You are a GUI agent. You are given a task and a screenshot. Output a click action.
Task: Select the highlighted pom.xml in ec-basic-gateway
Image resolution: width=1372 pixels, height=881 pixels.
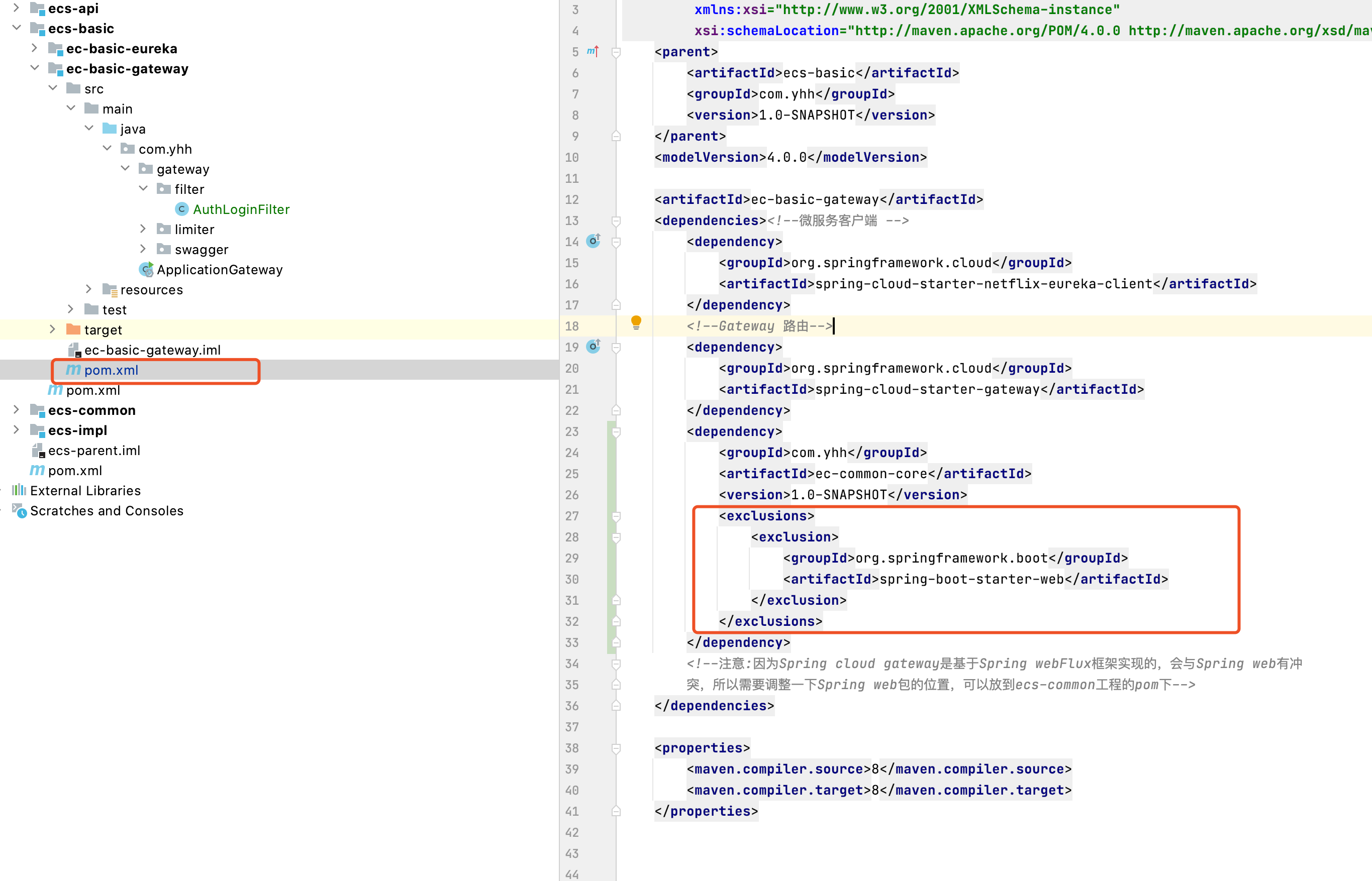111,370
